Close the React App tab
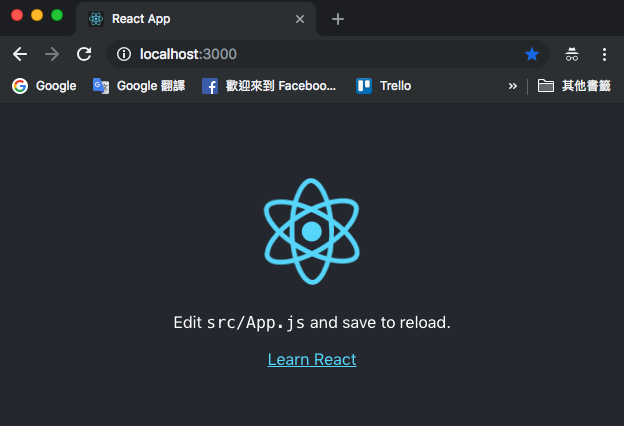Image resolution: width=624 pixels, height=426 pixels. click(300, 19)
